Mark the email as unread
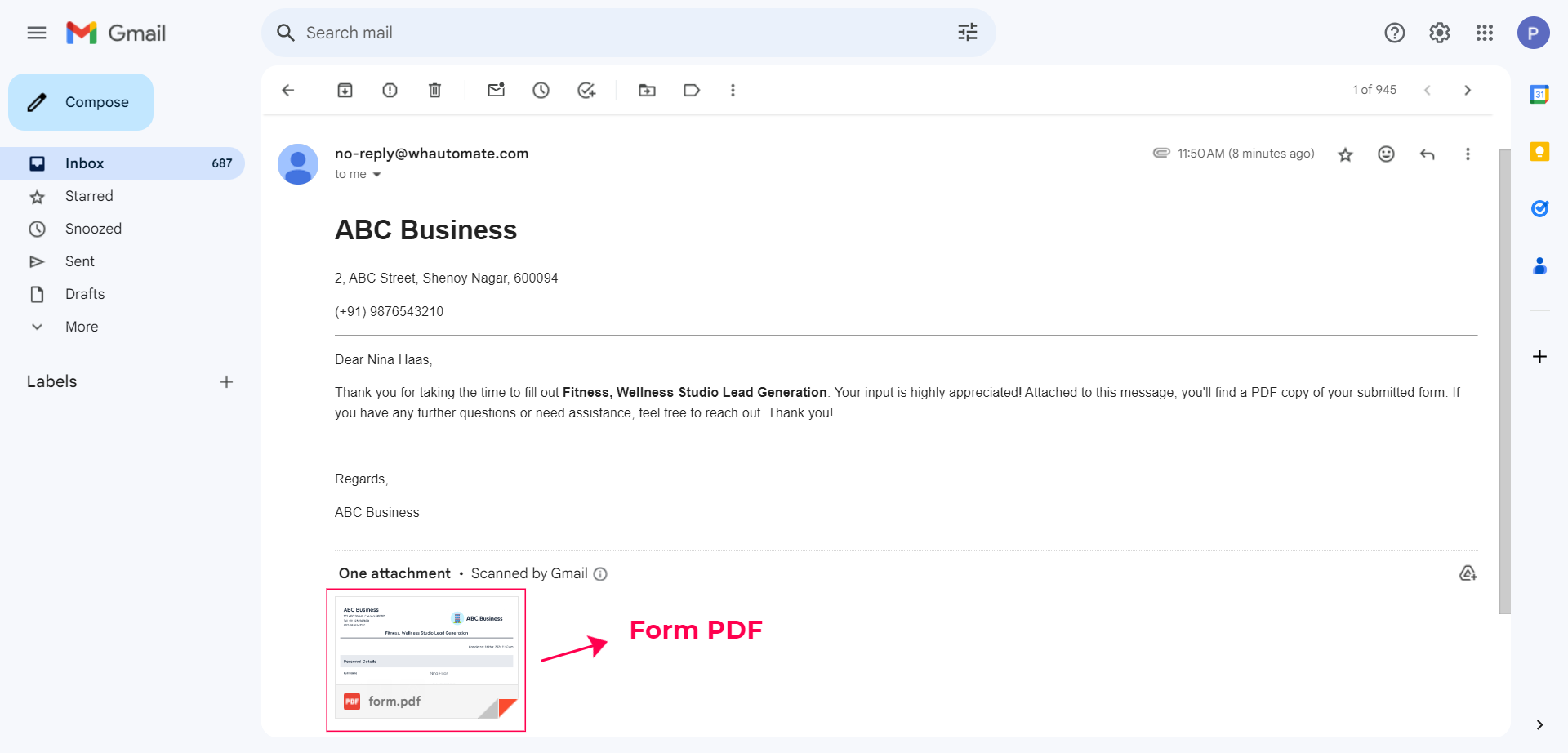The height and width of the screenshot is (753, 1568). (496, 91)
